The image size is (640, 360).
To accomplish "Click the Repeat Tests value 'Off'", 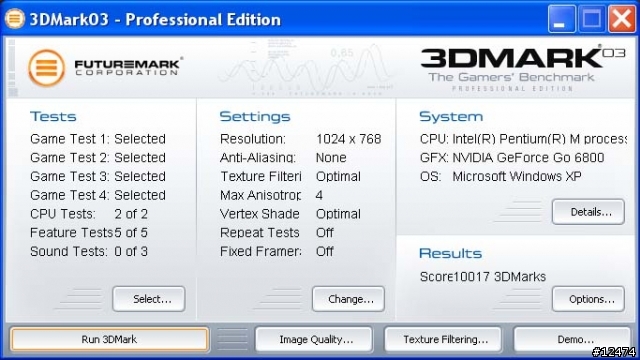I will [325, 233].
